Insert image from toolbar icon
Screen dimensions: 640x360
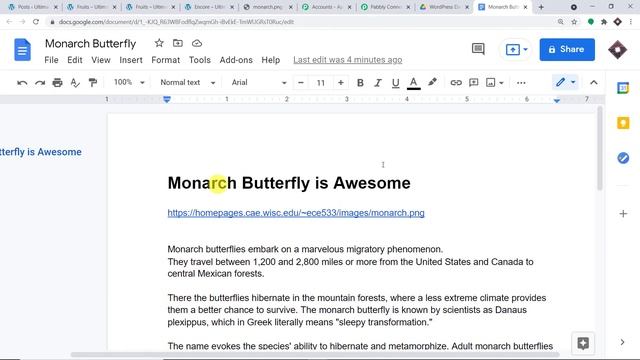pos(491,83)
